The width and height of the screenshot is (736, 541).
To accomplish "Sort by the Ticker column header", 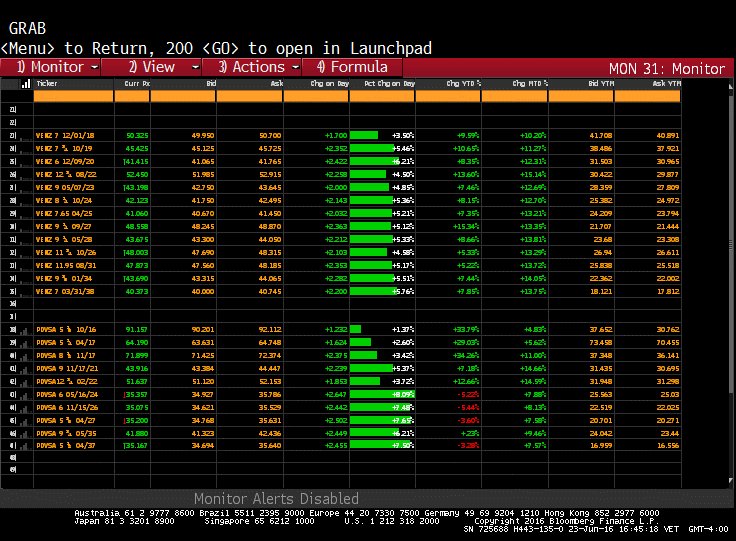I will pos(47,84).
